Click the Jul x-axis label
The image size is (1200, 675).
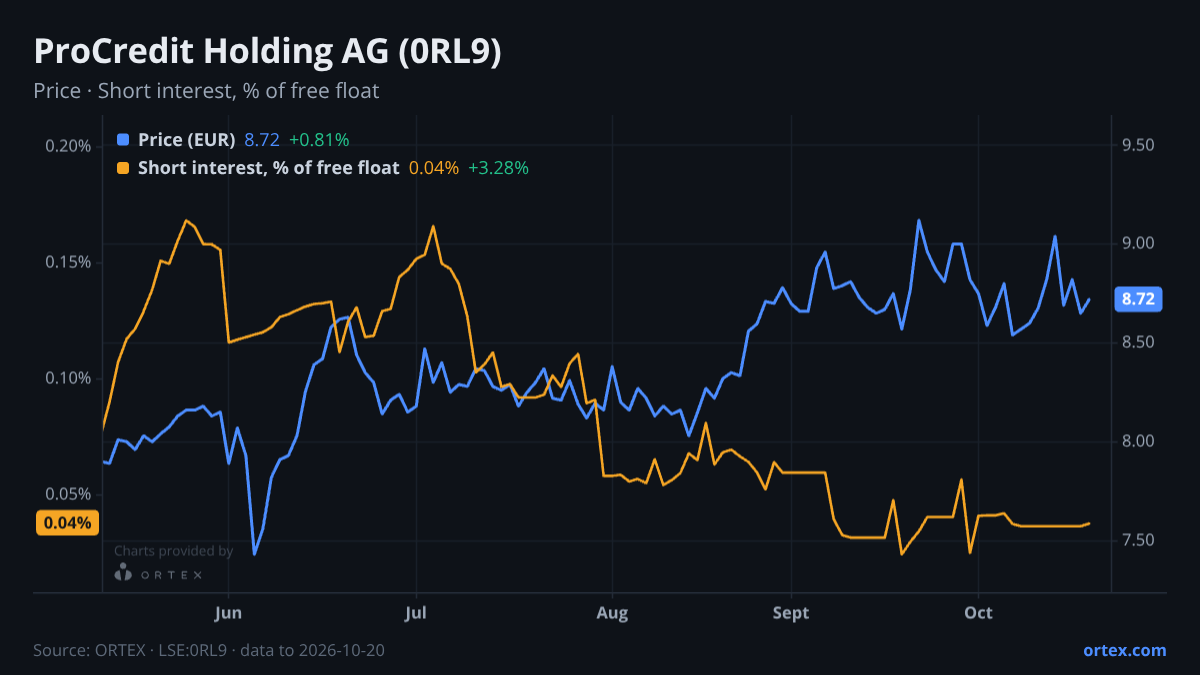416,613
